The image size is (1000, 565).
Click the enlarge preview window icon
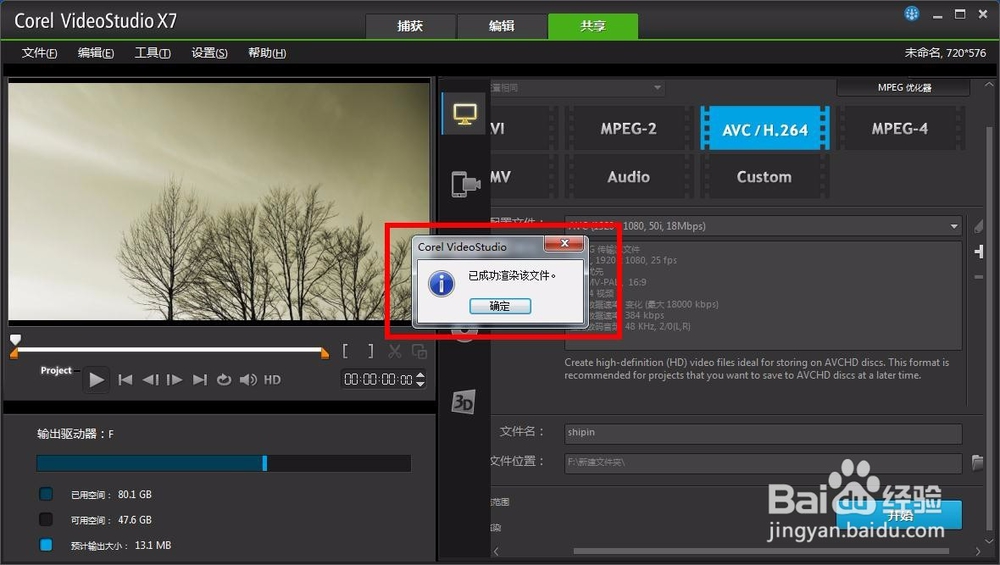click(x=419, y=351)
